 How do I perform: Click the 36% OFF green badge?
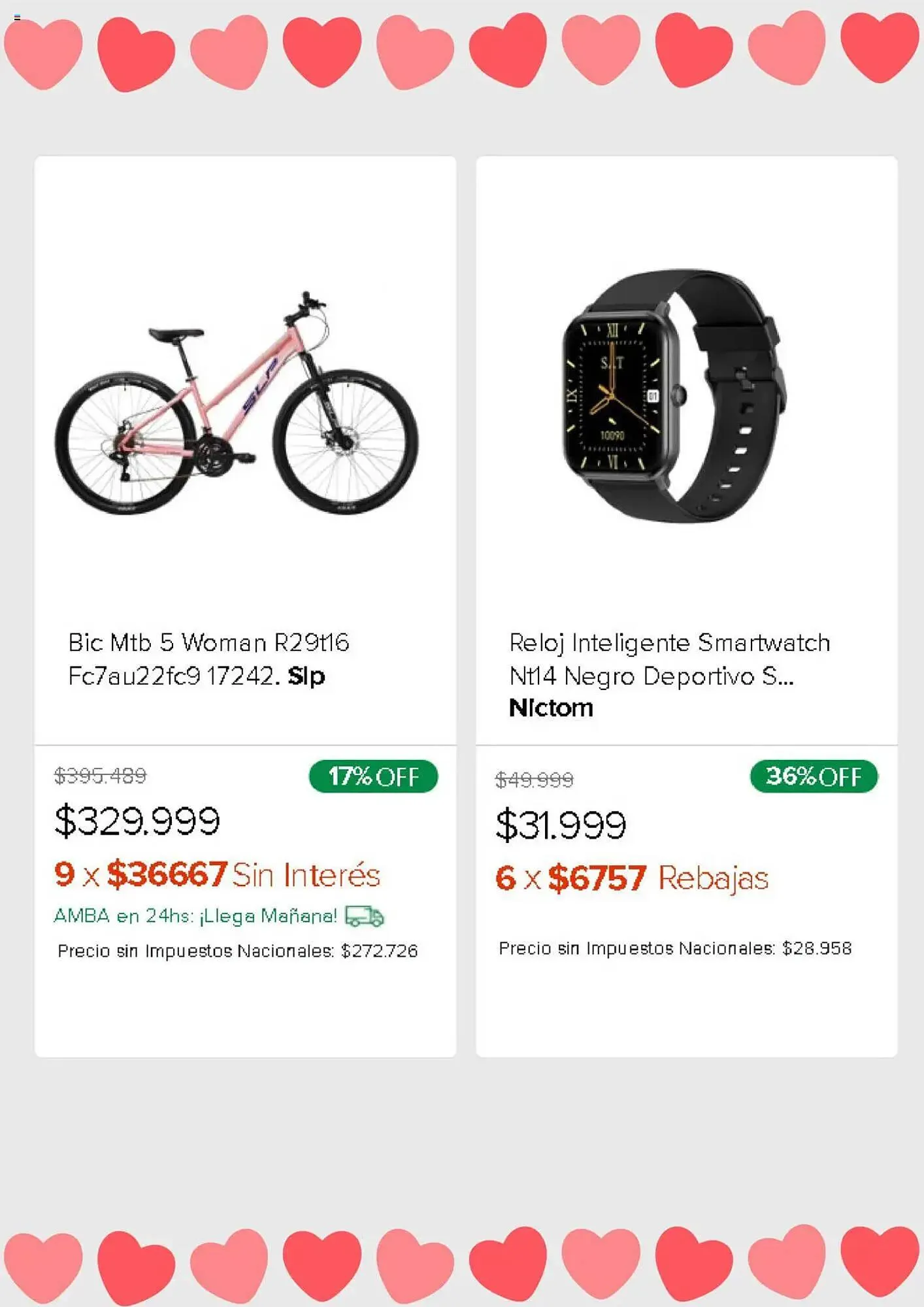[x=814, y=776]
